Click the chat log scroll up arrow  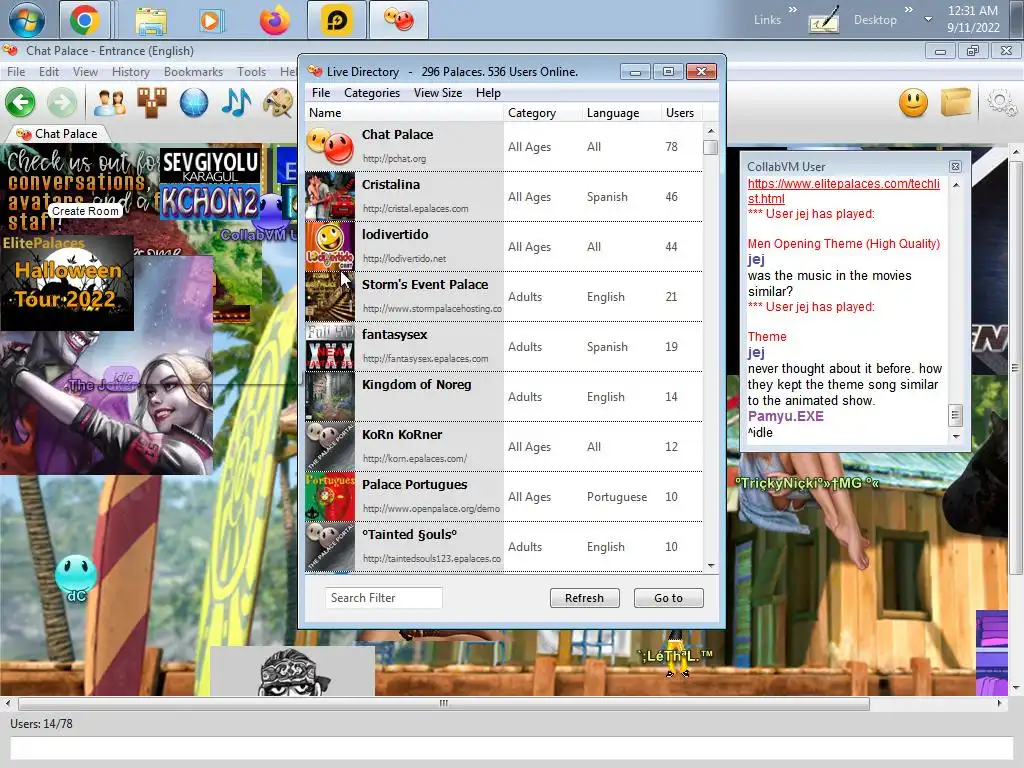(956, 185)
